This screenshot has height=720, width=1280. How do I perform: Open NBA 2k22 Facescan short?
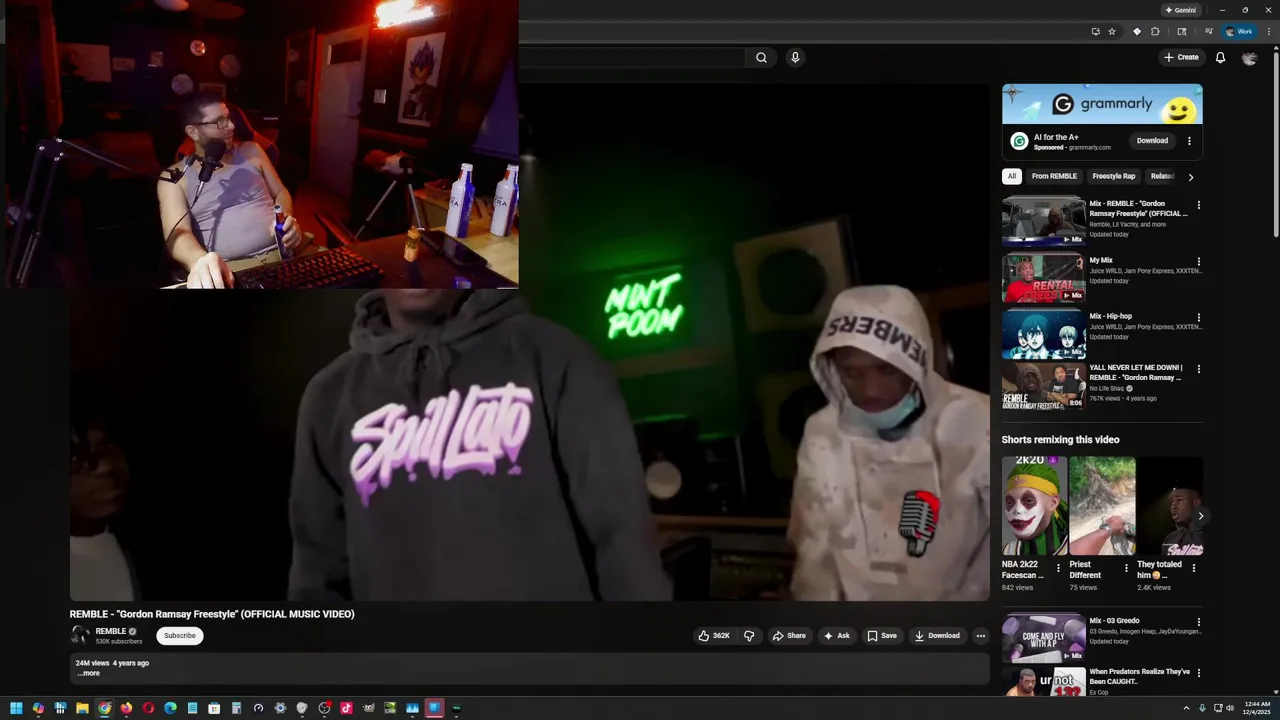(1034, 506)
